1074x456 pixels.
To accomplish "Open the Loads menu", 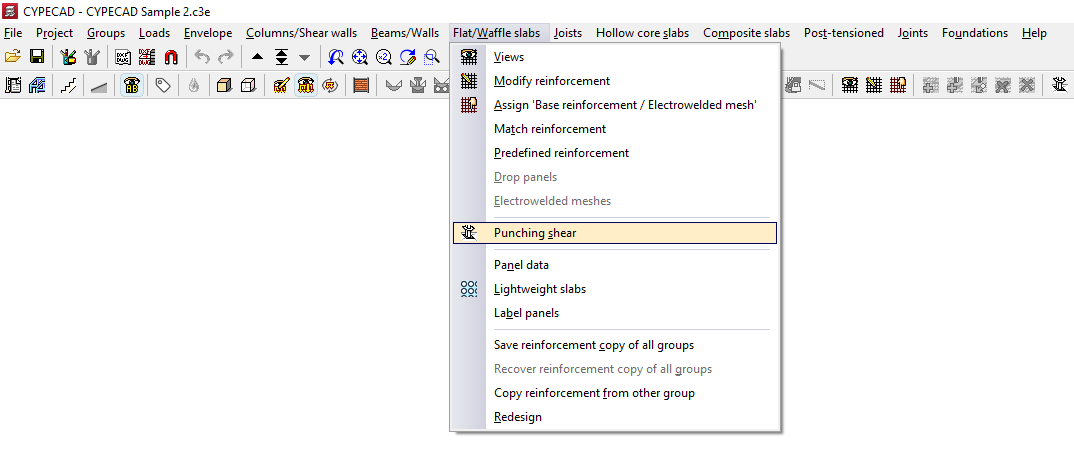I will coord(154,33).
